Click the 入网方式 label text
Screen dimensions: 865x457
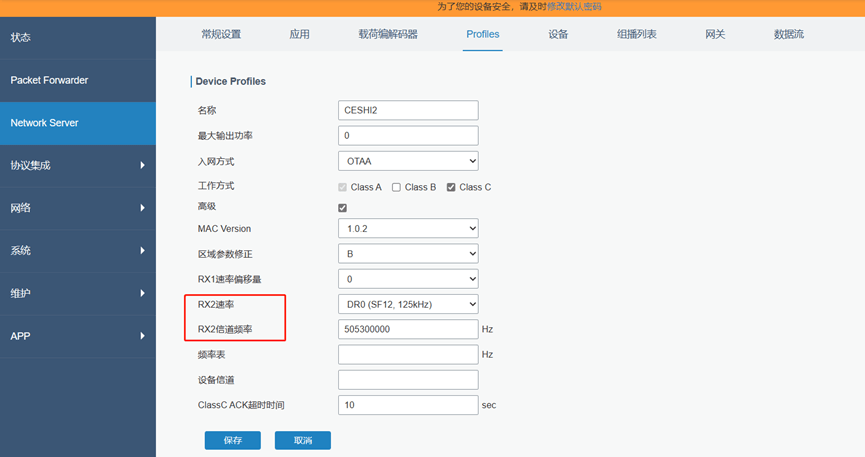click(x=216, y=162)
